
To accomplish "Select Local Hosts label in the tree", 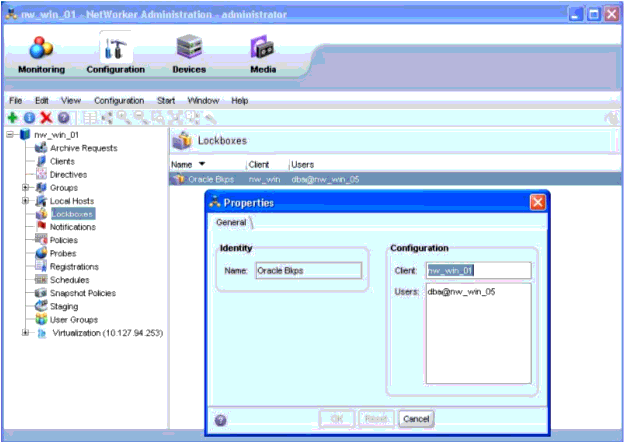I will pyautogui.click(x=72, y=201).
